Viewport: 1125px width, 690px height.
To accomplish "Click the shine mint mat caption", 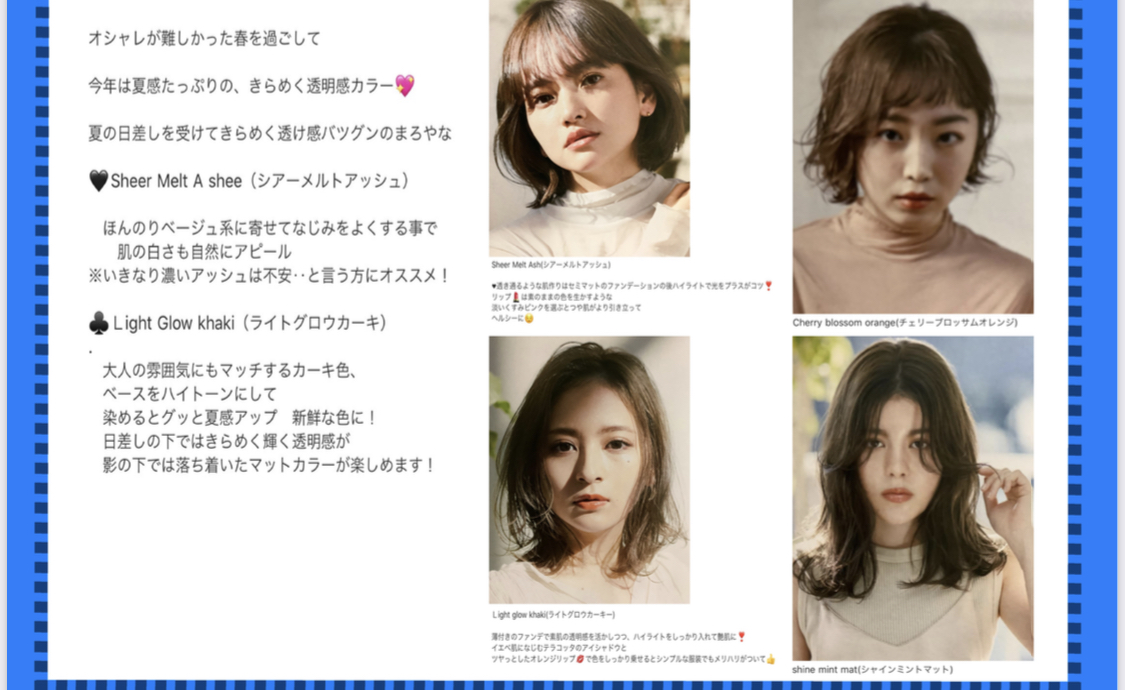I will tap(872, 669).
